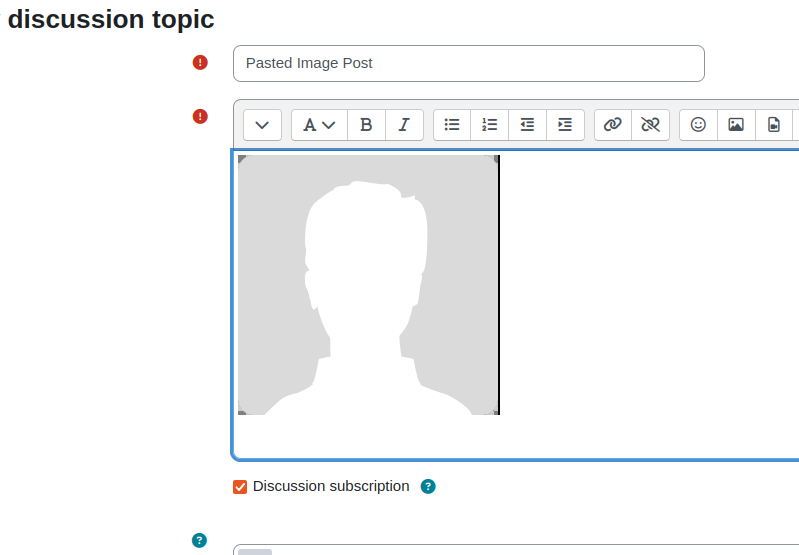The width and height of the screenshot is (799, 555).
Task: Outdent the current paragraph
Action: pos(527,125)
